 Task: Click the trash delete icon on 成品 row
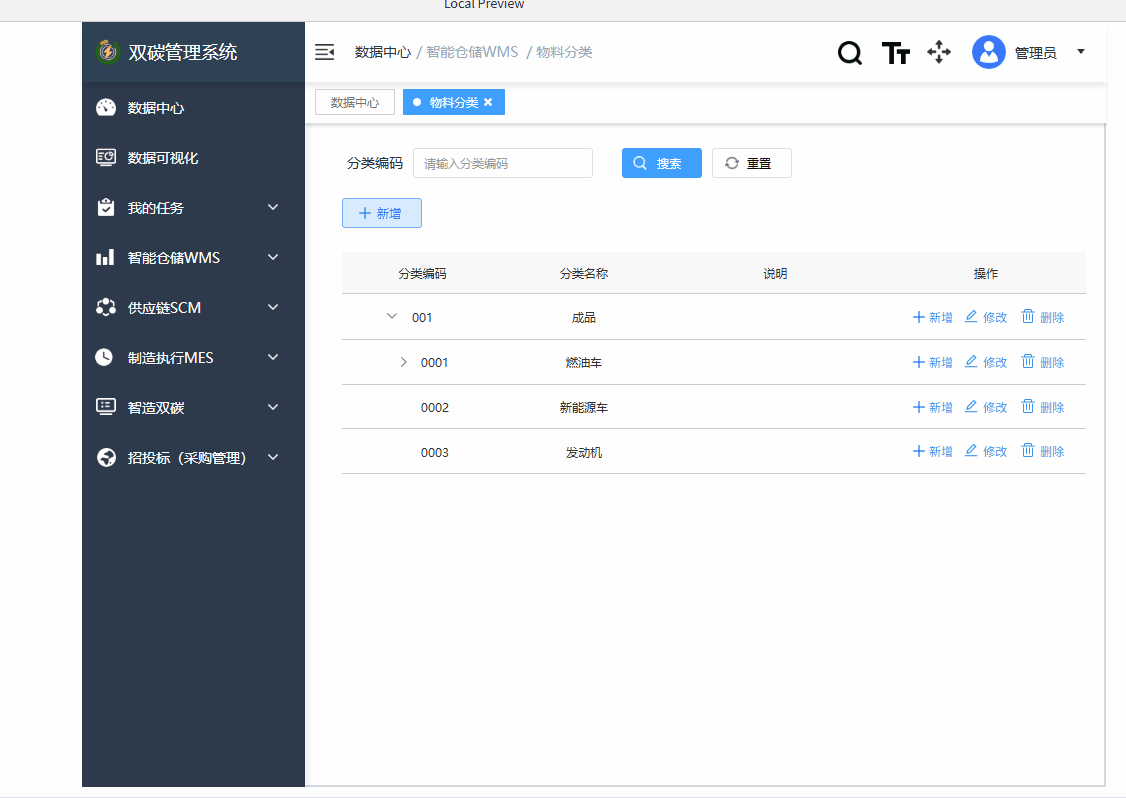pyautogui.click(x=1027, y=316)
